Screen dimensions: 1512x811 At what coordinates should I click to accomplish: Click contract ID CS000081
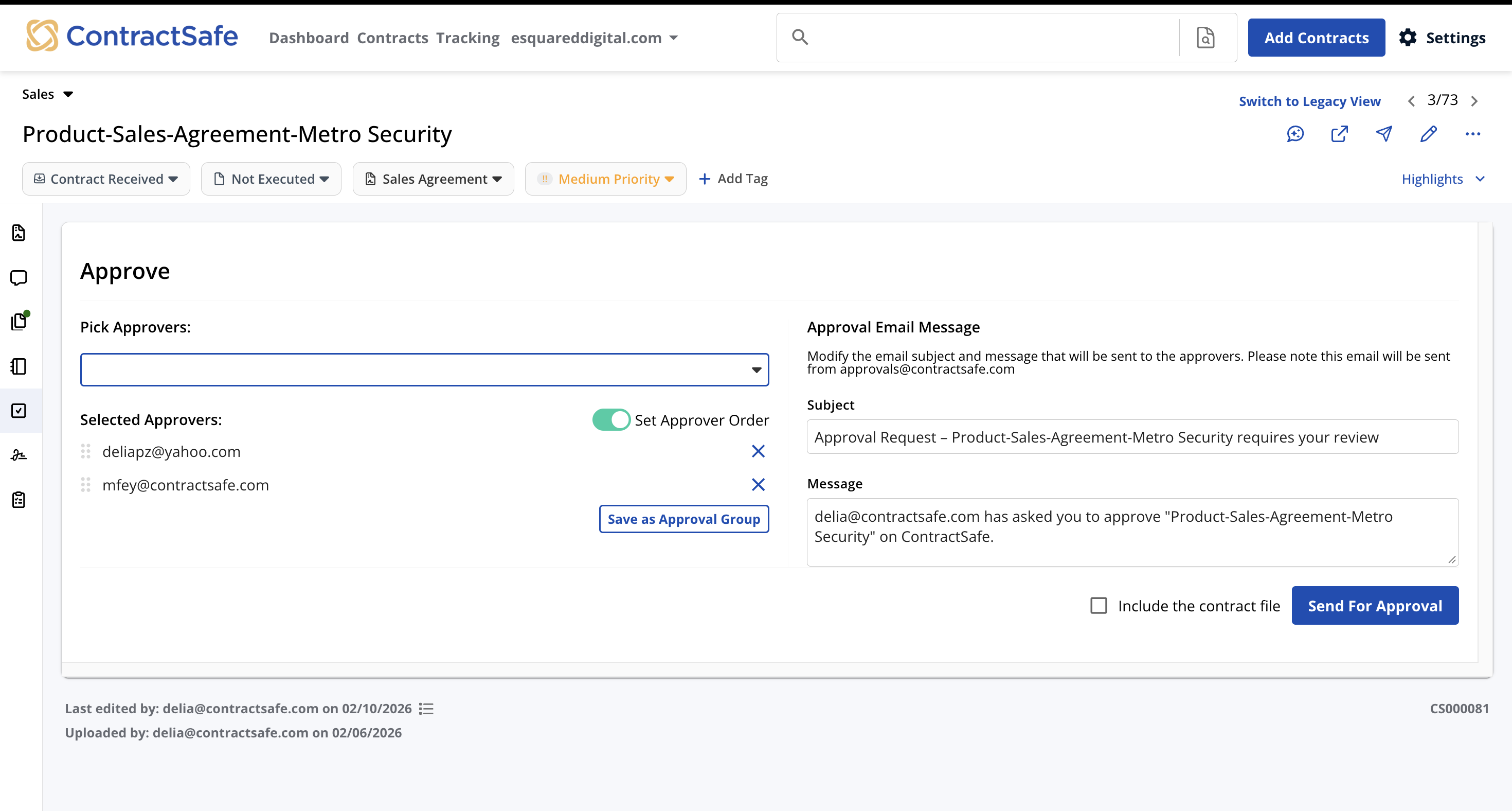(1459, 709)
